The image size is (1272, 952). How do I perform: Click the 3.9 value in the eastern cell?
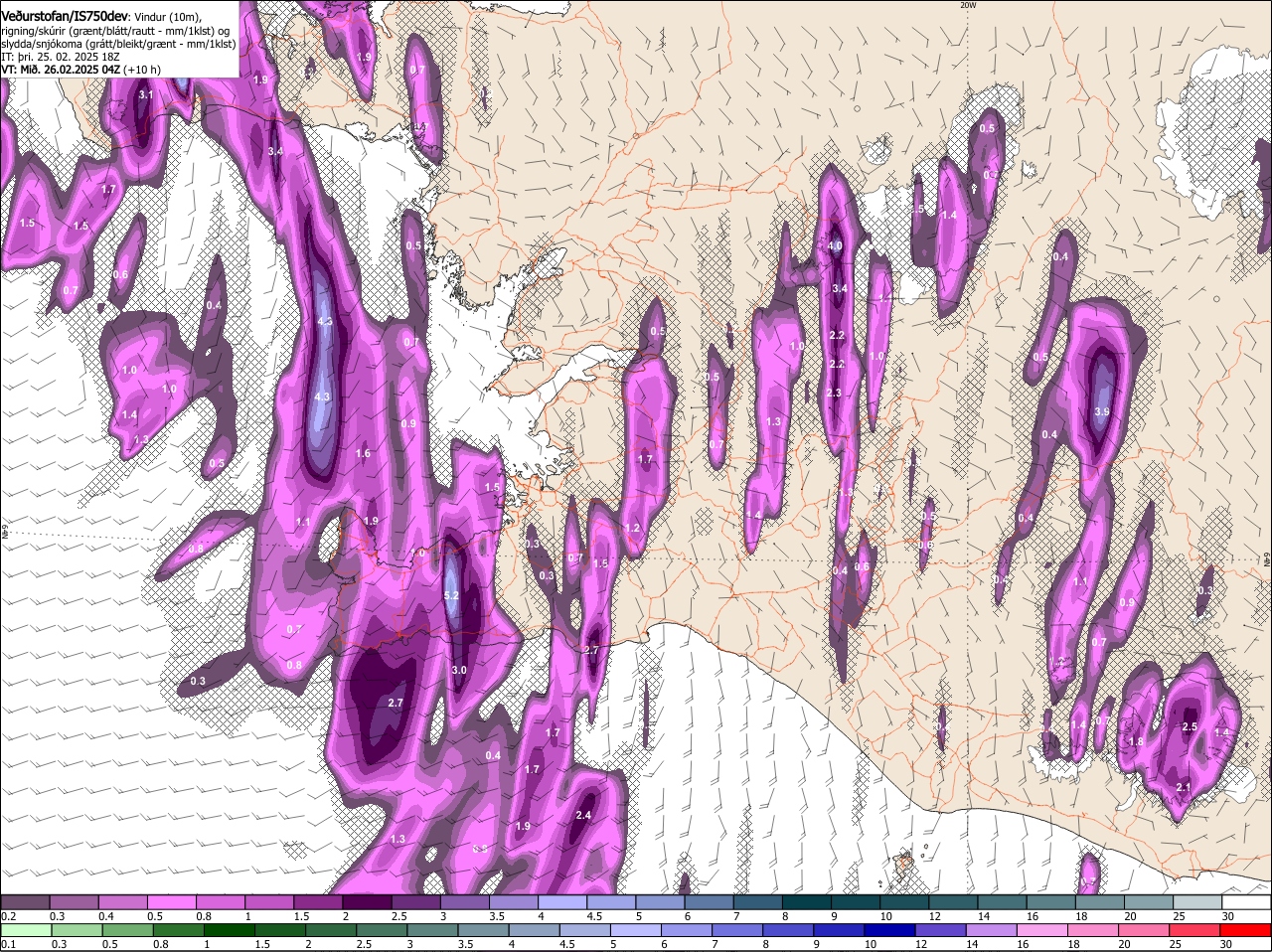pos(1101,411)
